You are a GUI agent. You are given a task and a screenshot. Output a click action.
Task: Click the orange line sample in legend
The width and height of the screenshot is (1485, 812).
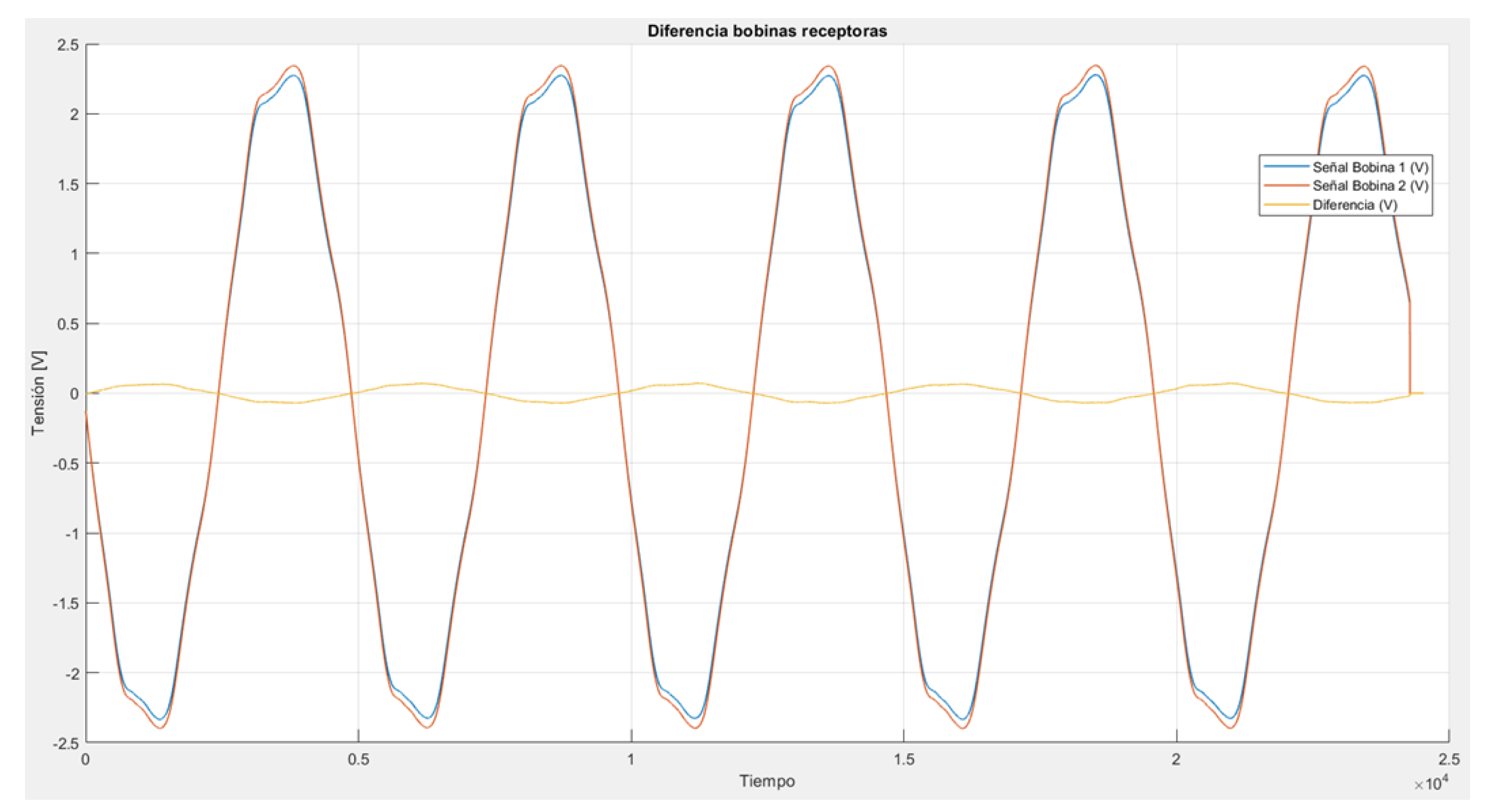(1286, 186)
